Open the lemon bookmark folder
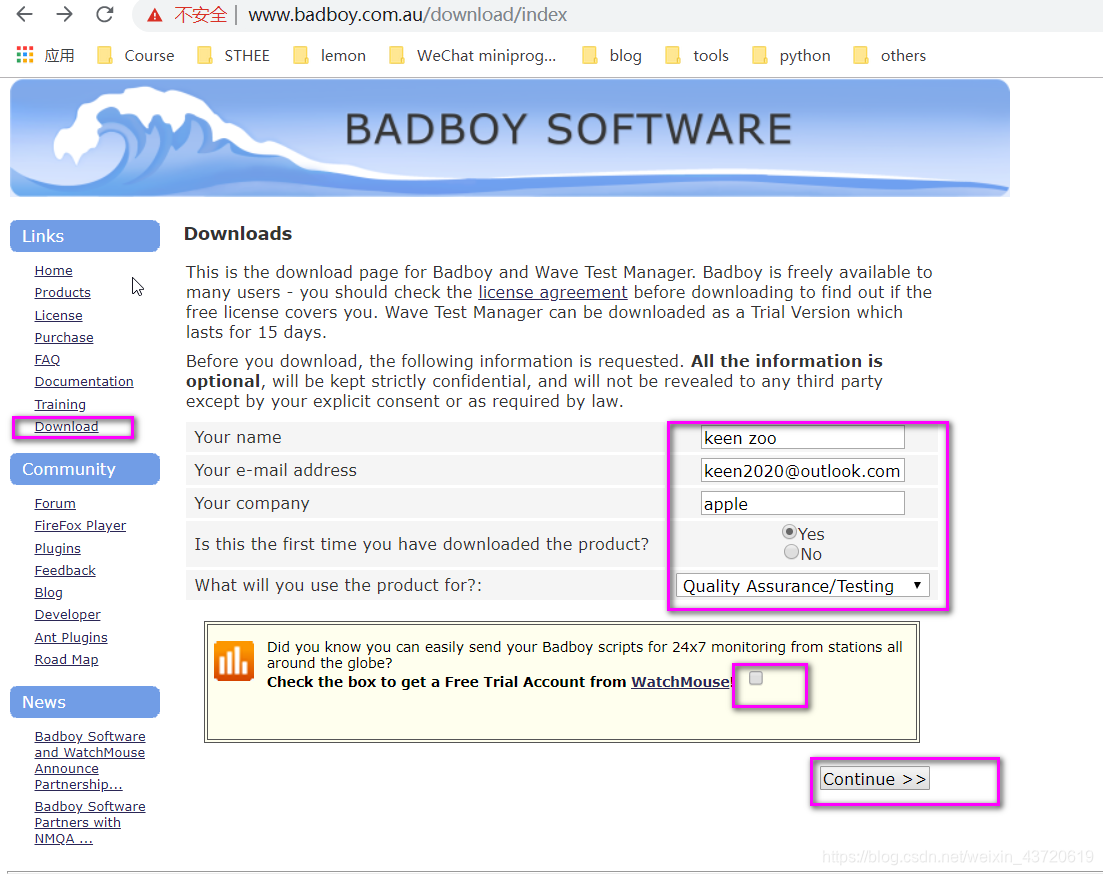The width and height of the screenshot is (1103, 875). tap(329, 56)
